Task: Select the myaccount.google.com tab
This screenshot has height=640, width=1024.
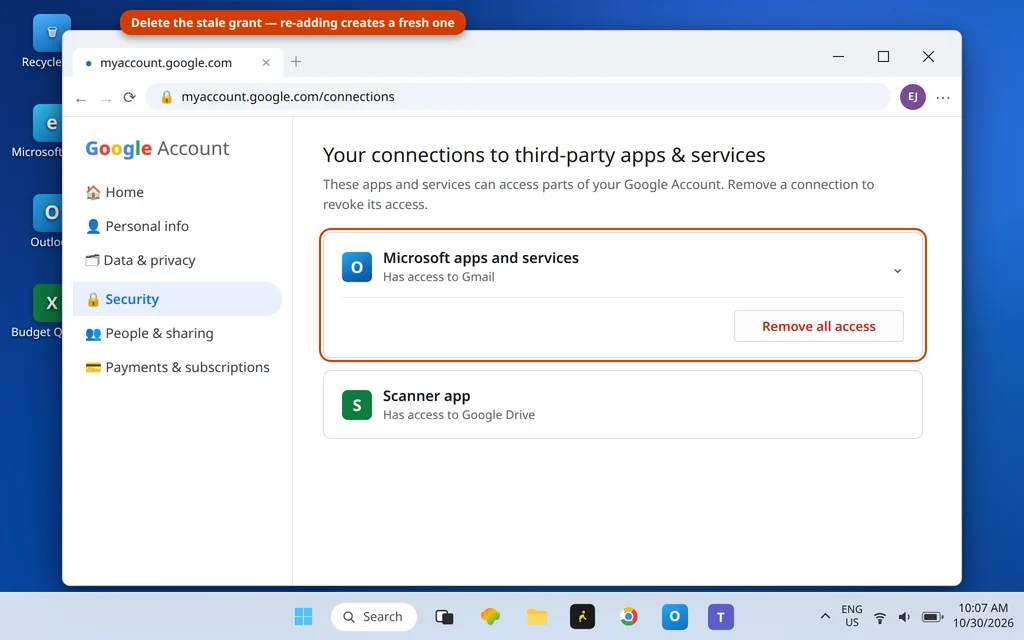Action: (x=178, y=63)
